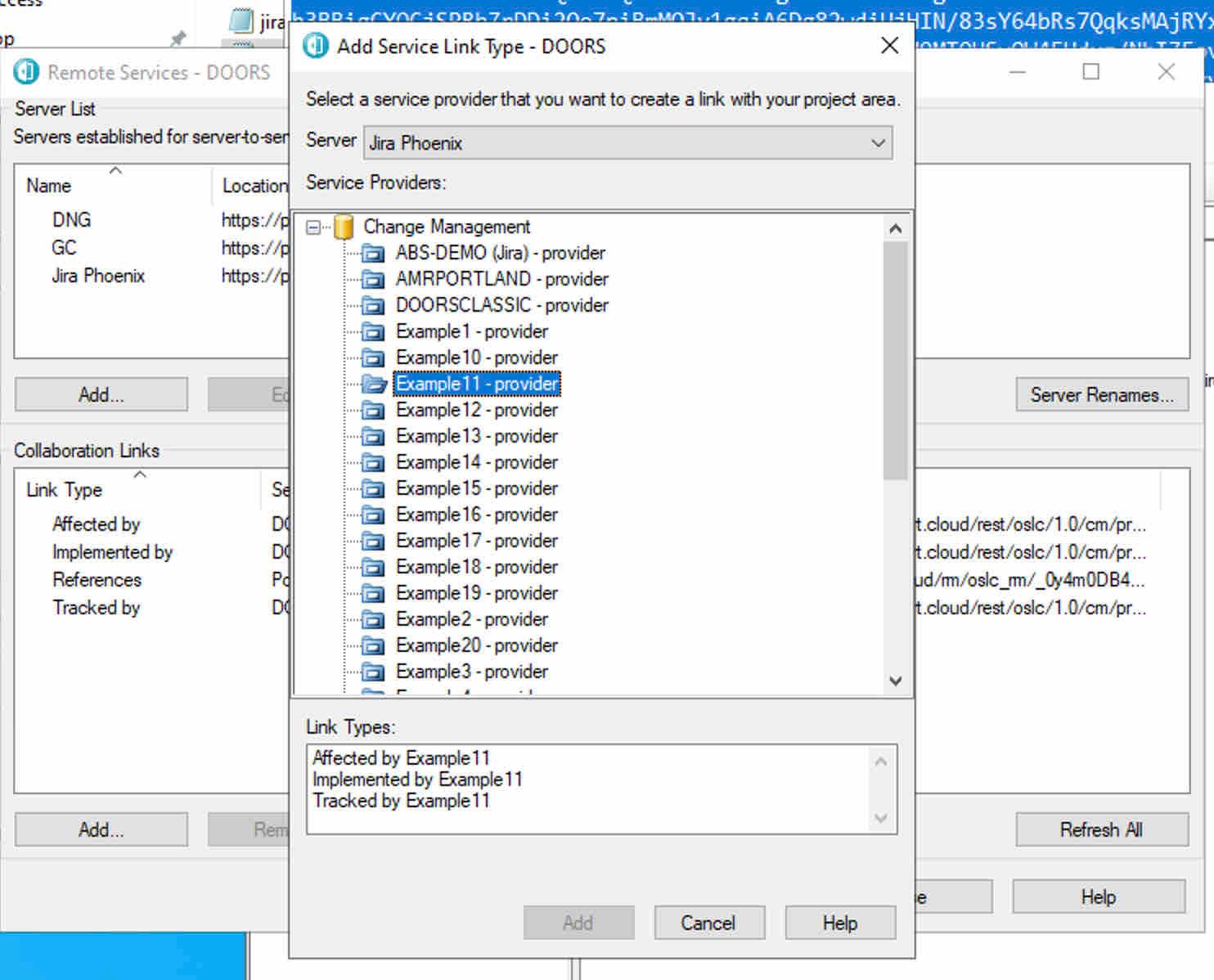The width and height of the screenshot is (1214, 980).
Task: Click folder icon of Example20 provider
Action: pos(373,646)
